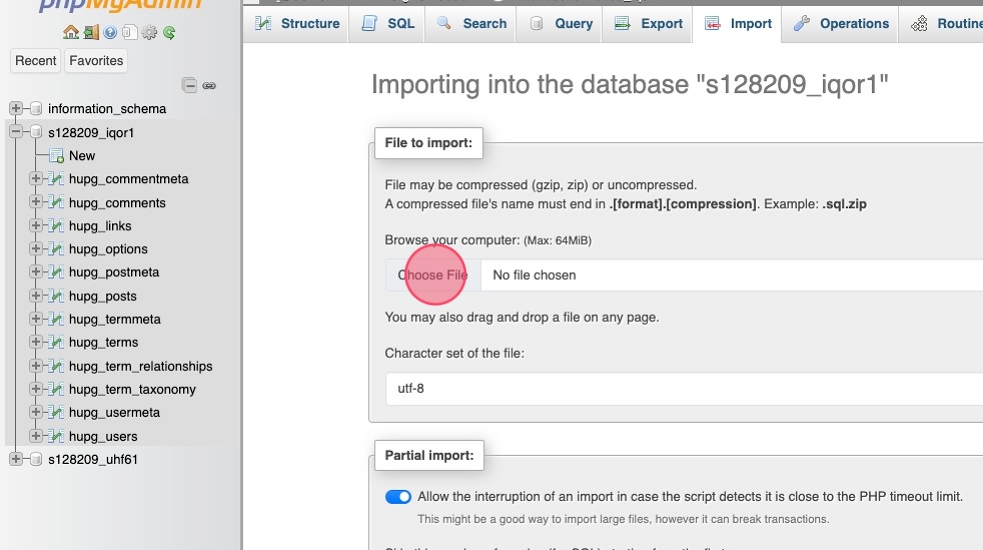Expand the hupg_options table node
Viewport: 983px width, 550px height.
pyautogui.click(x=36, y=249)
